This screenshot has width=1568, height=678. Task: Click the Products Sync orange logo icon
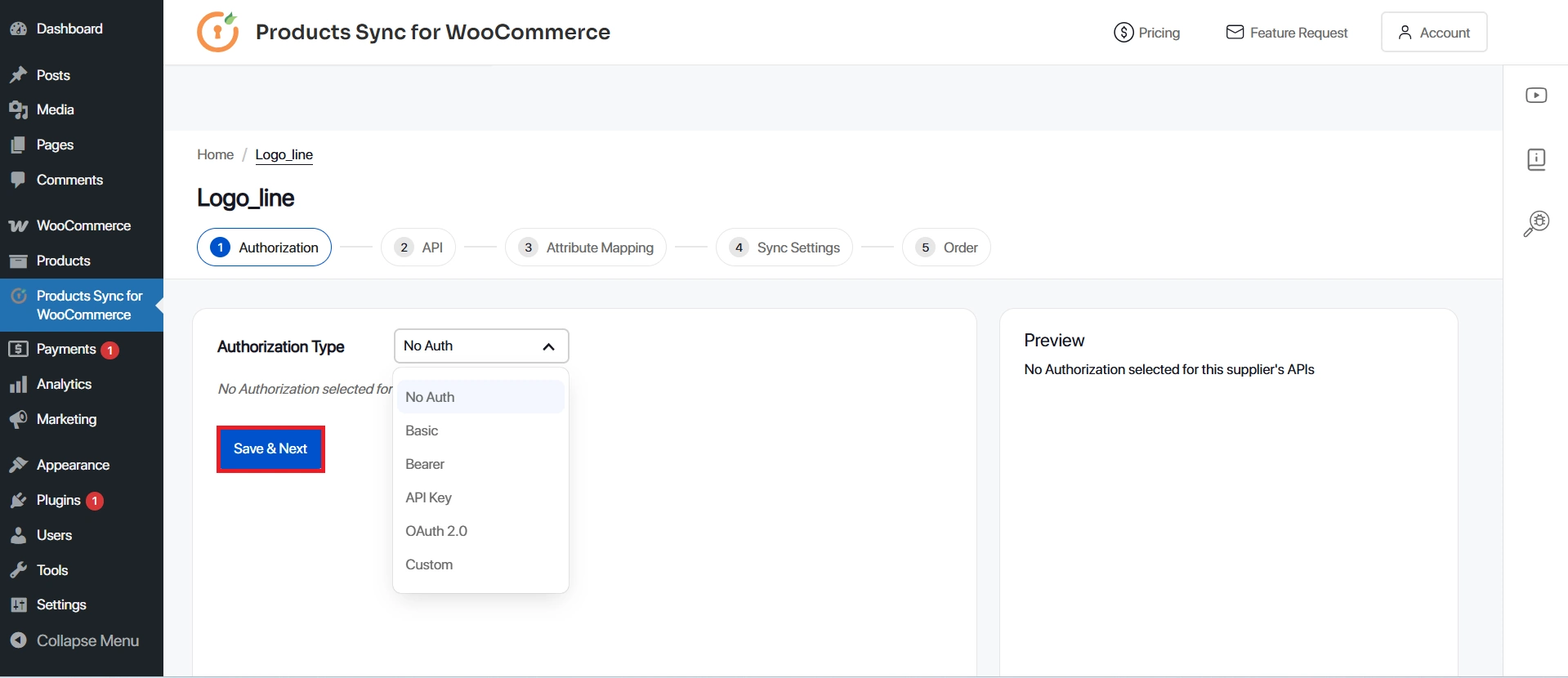[217, 32]
